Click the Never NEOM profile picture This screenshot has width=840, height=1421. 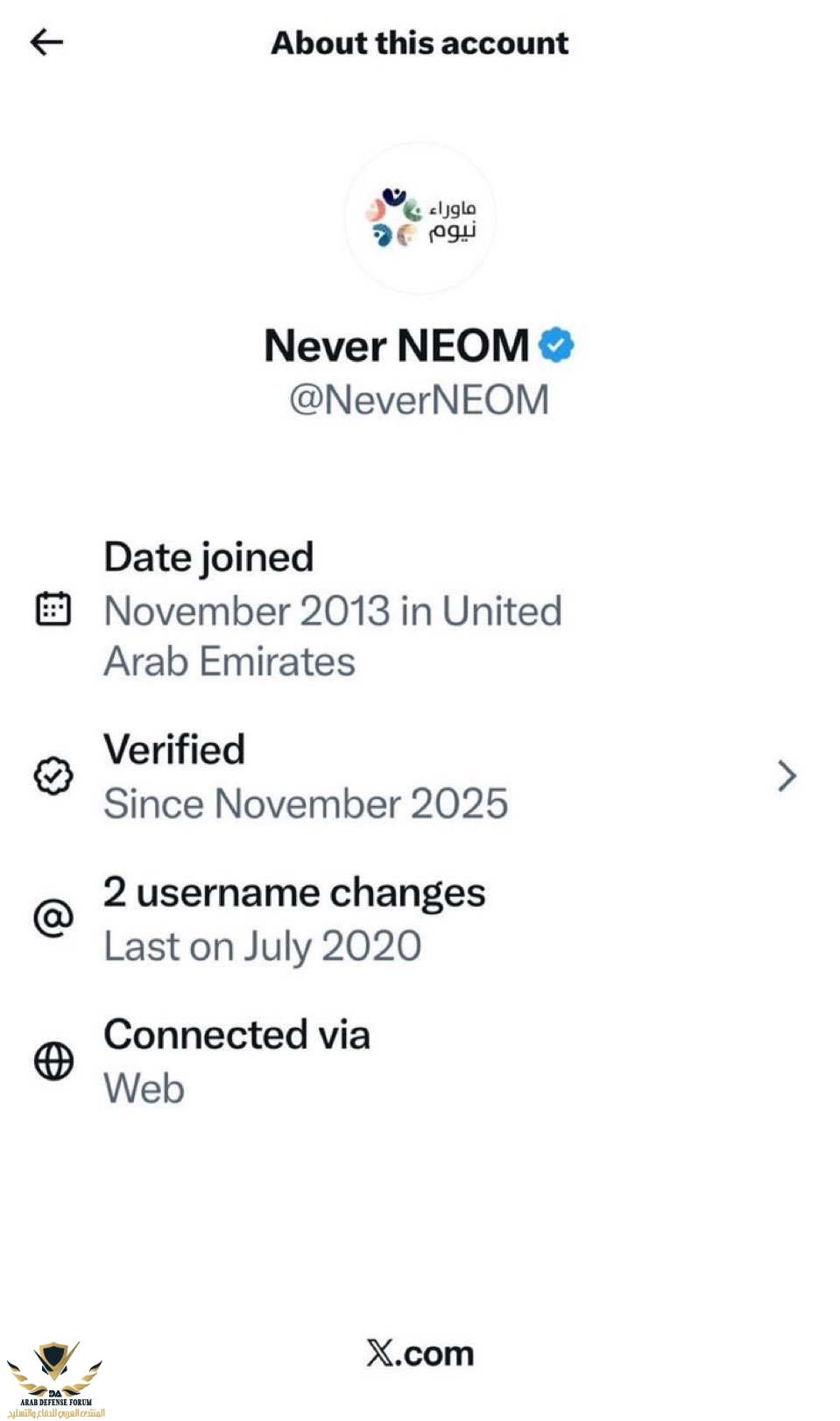420,218
